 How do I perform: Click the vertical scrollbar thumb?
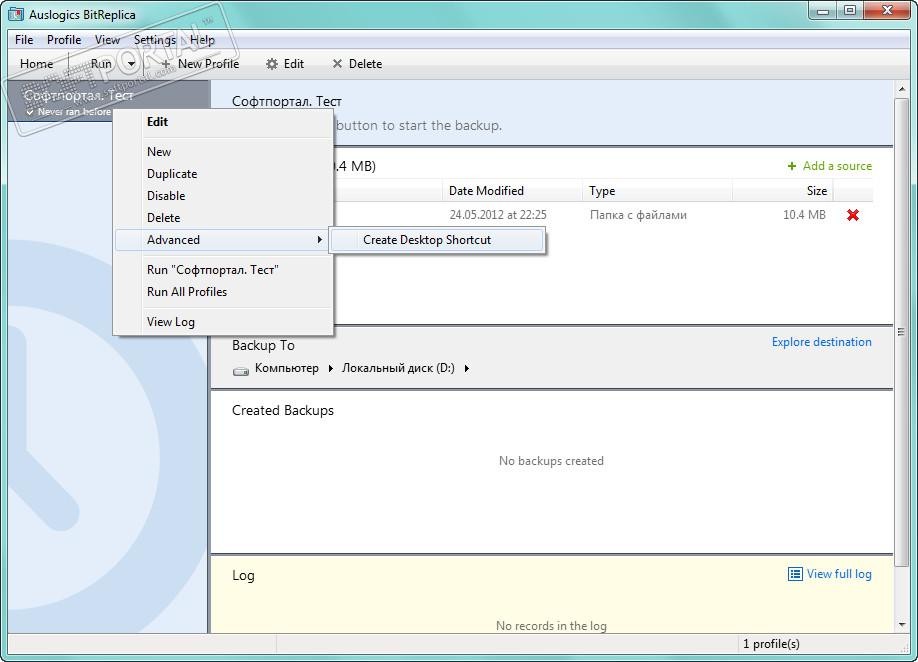902,332
